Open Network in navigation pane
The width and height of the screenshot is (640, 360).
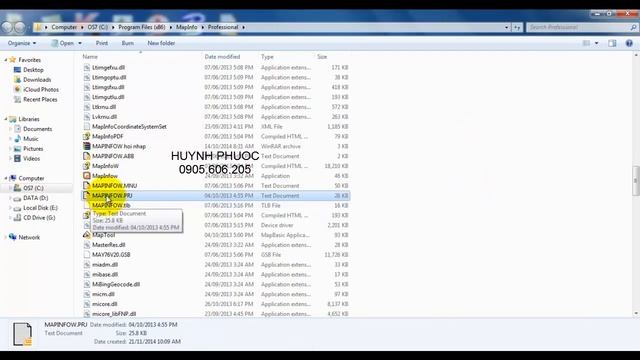(x=29, y=237)
